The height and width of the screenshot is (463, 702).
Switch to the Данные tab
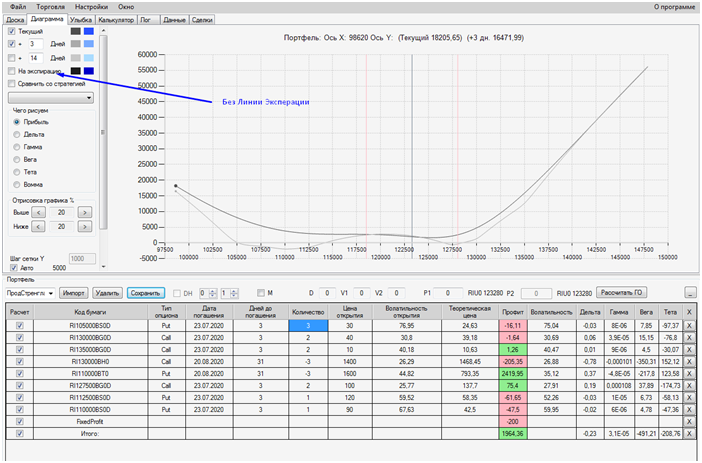point(174,20)
